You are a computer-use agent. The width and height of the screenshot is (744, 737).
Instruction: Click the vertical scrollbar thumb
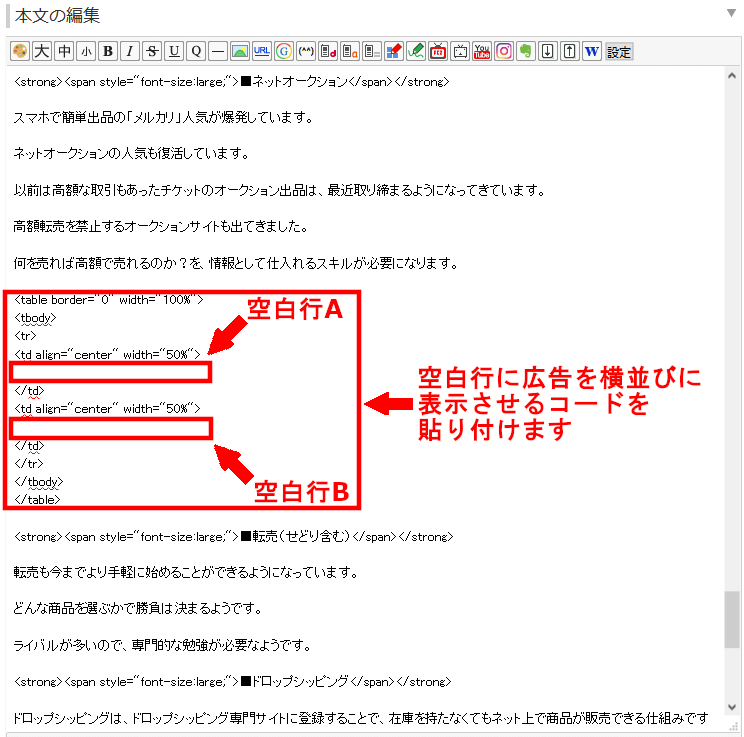point(731,619)
